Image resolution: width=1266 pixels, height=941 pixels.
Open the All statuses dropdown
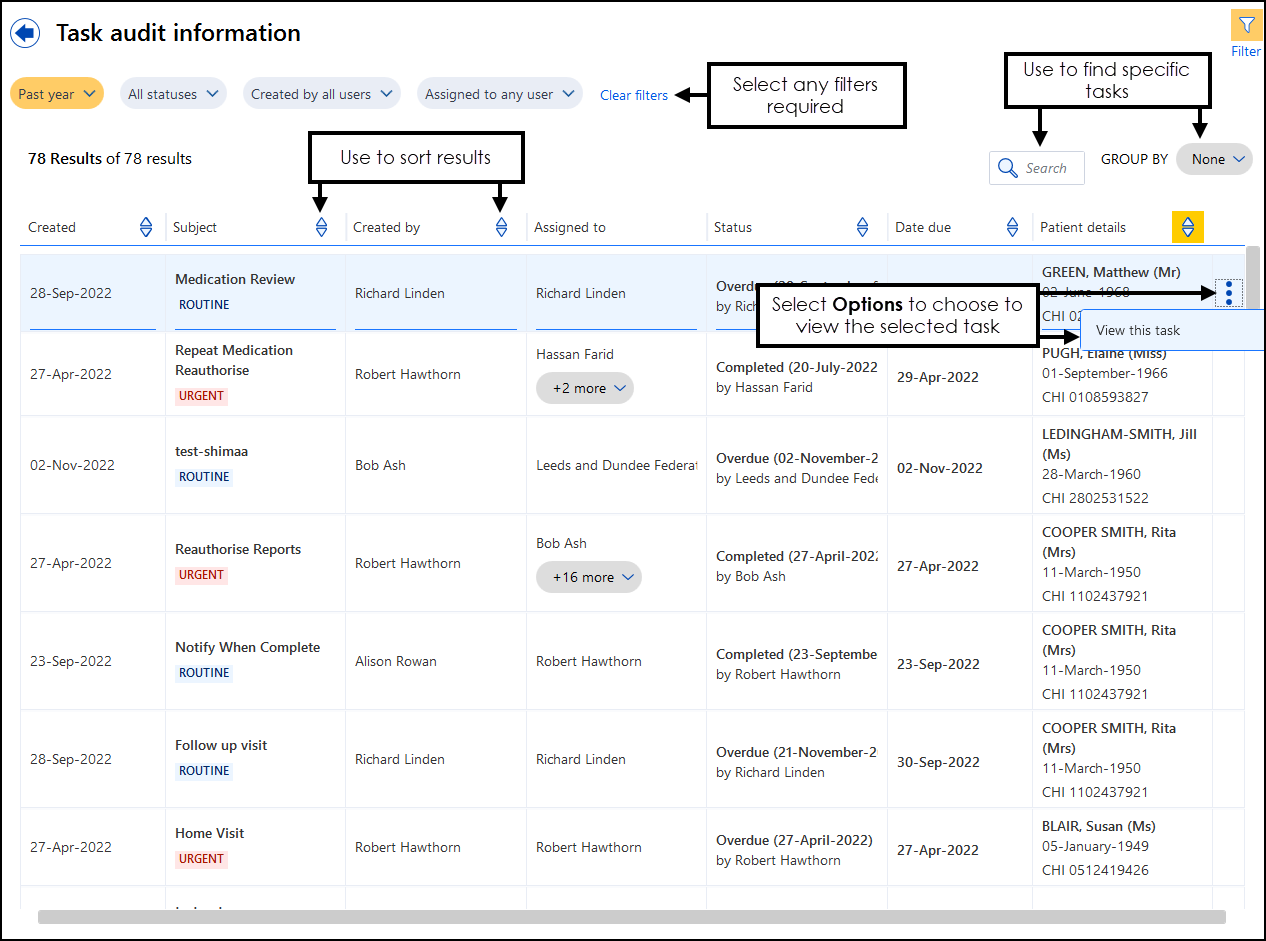click(x=173, y=94)
